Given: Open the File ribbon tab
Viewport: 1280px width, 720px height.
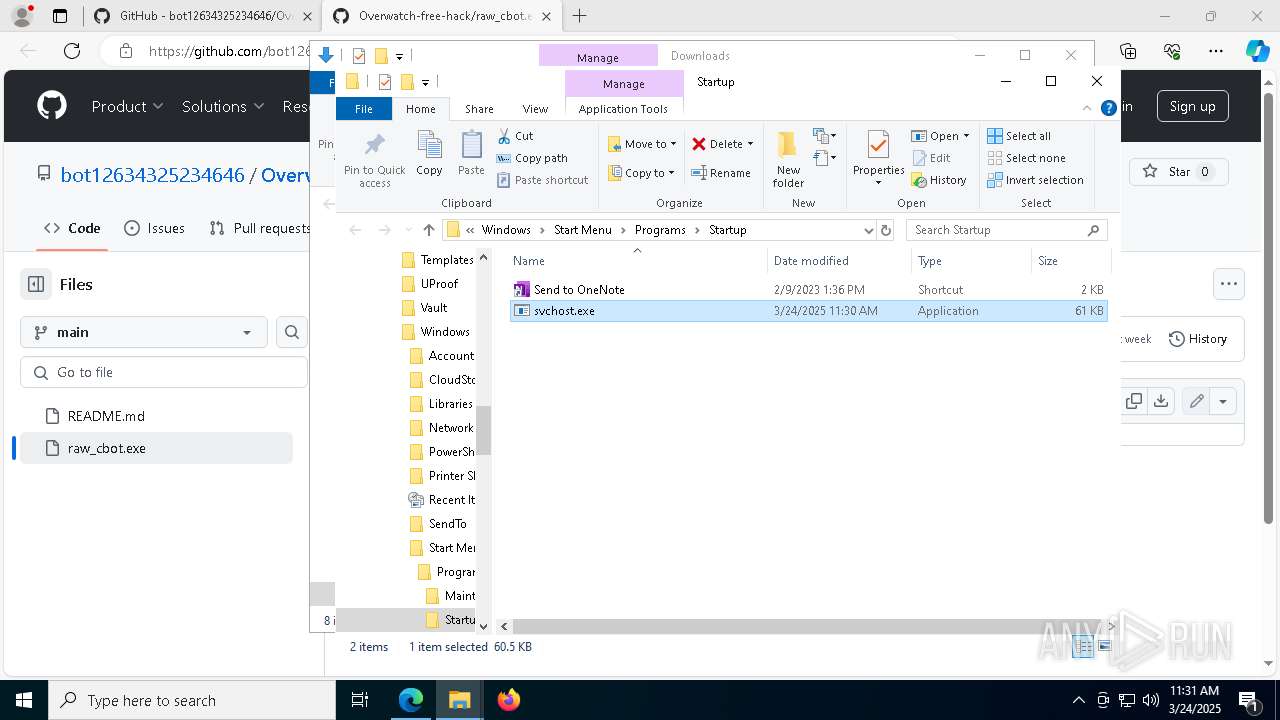Looking at the screenshot, I should tap(364, 109).
